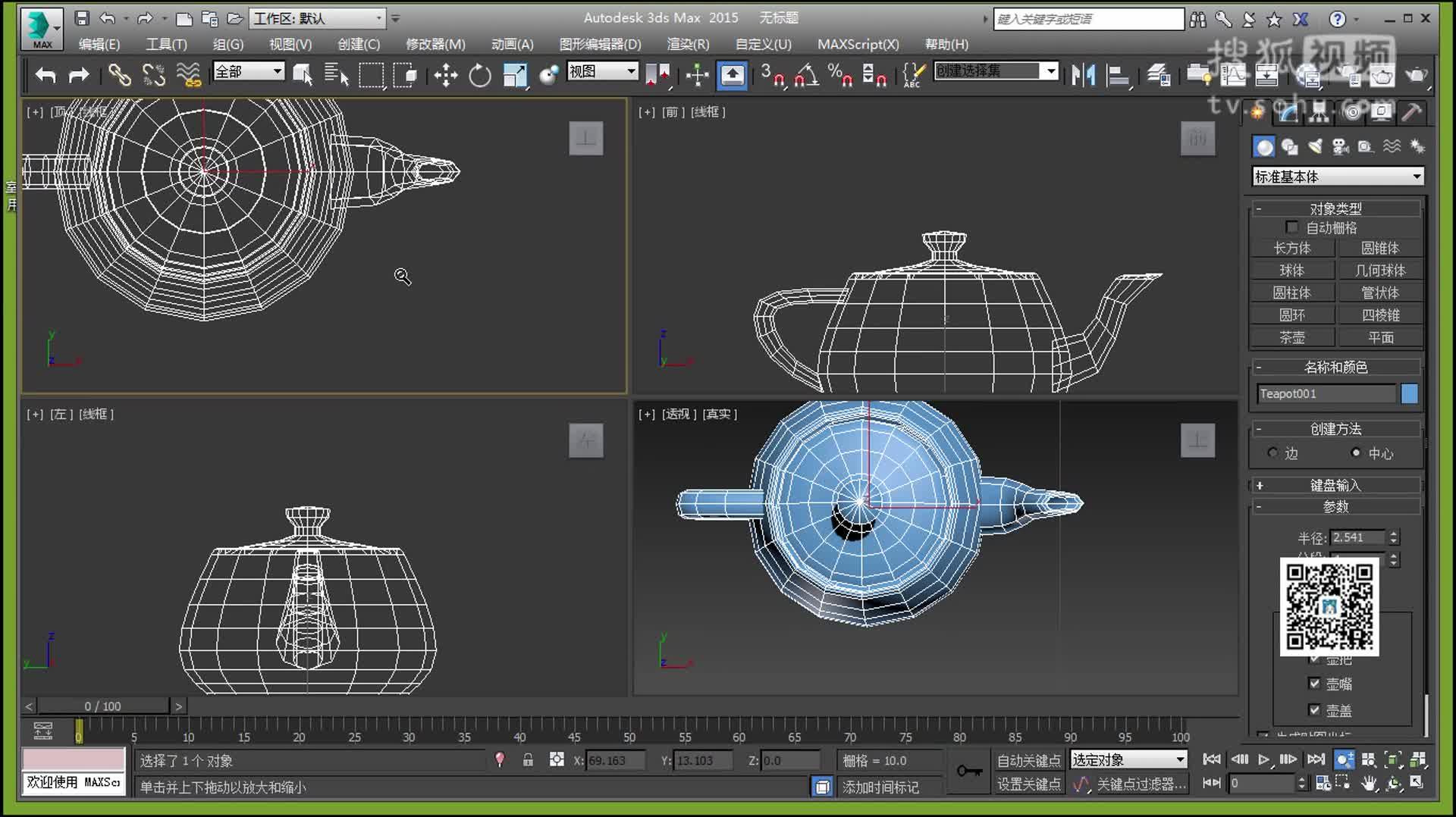Open the Cameras category in Create panel
This screenshot has height=817, width=1456.
[1340, 146]
